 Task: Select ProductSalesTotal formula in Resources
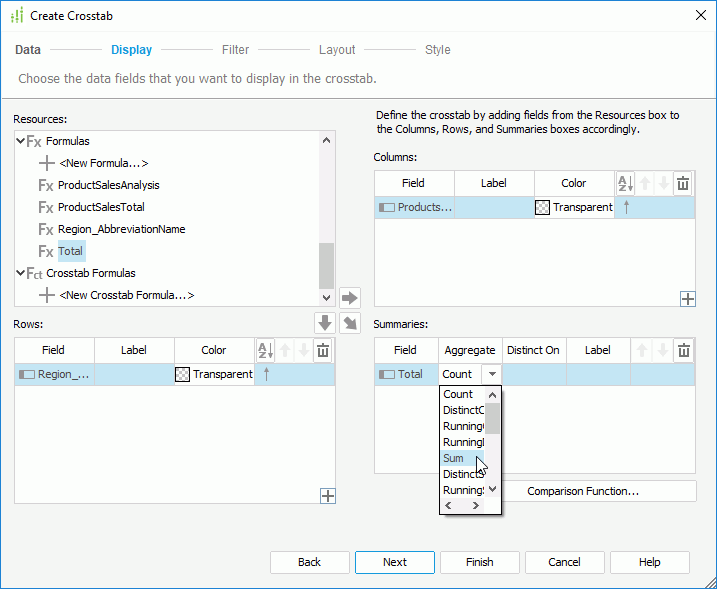pos(101,207)
